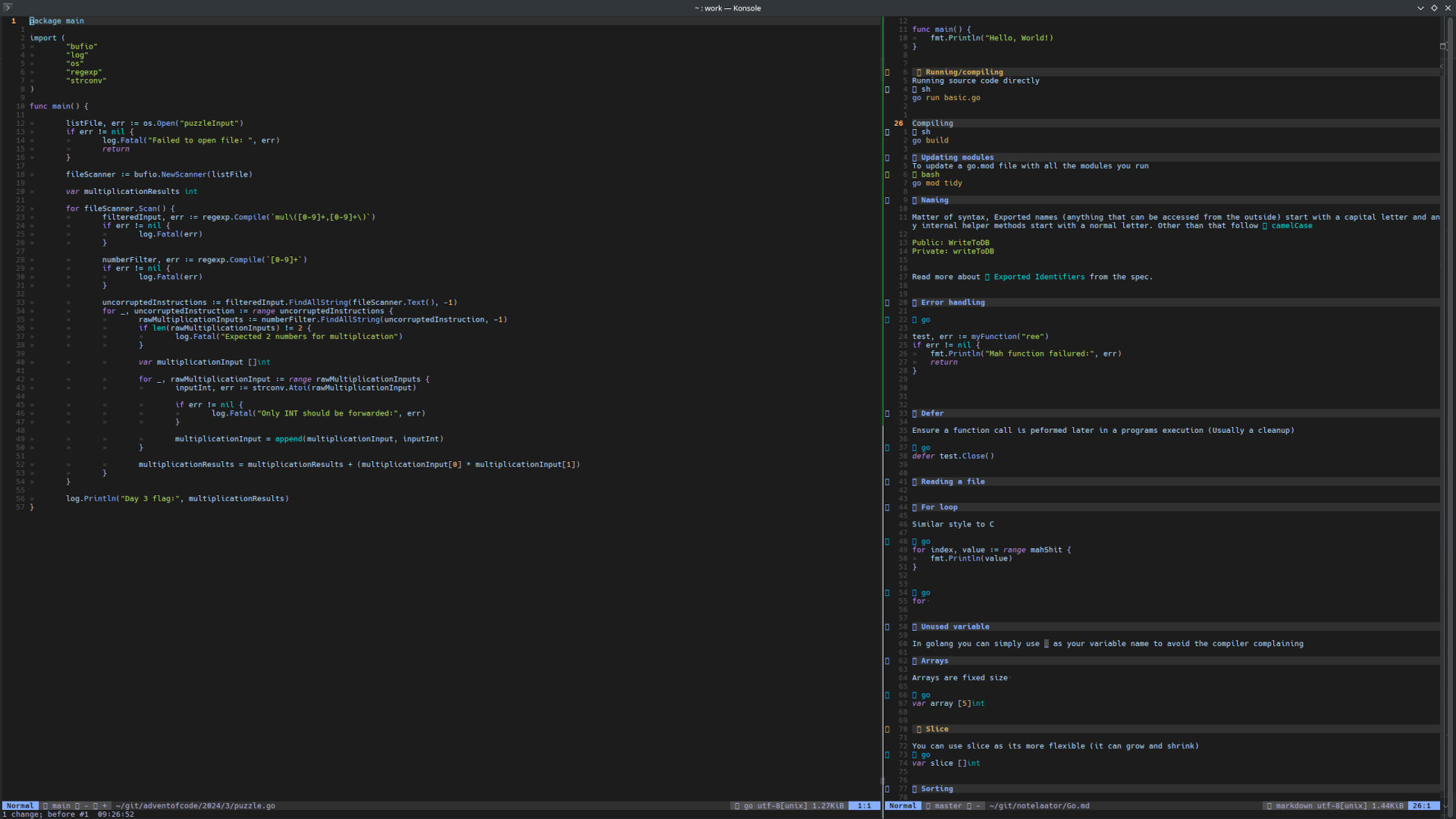
Task: Click the Arrays heading sign marker
Action: 887,661
